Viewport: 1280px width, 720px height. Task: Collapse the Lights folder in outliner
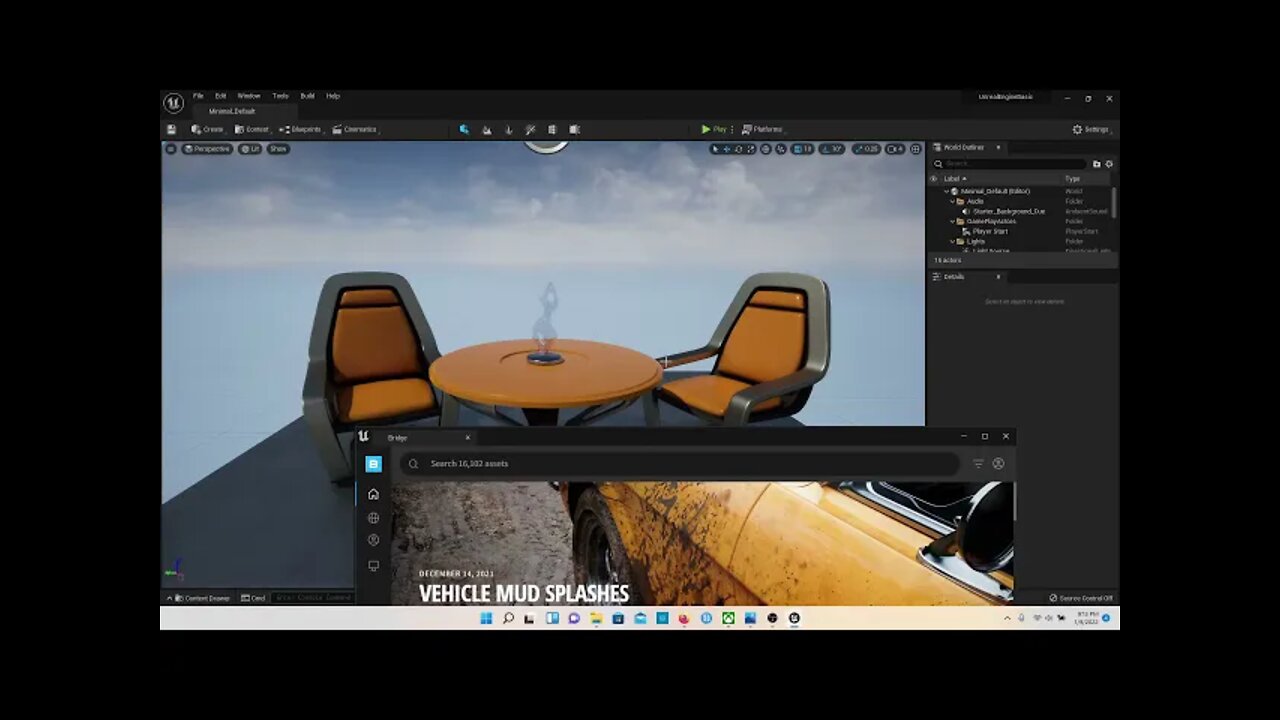click(953, 241)
